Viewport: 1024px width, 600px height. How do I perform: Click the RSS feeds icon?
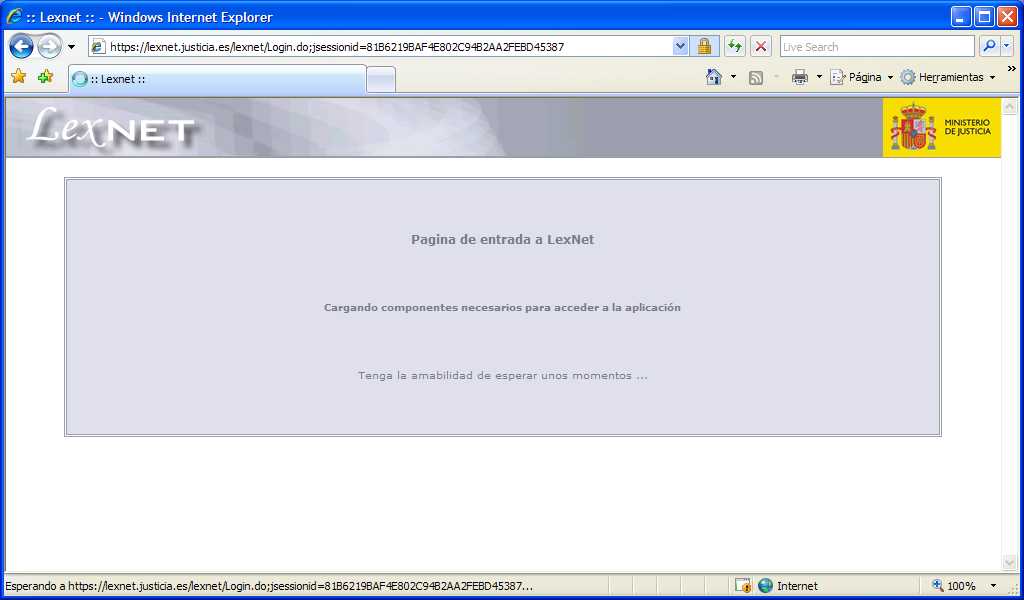click(x=756, y=76)
